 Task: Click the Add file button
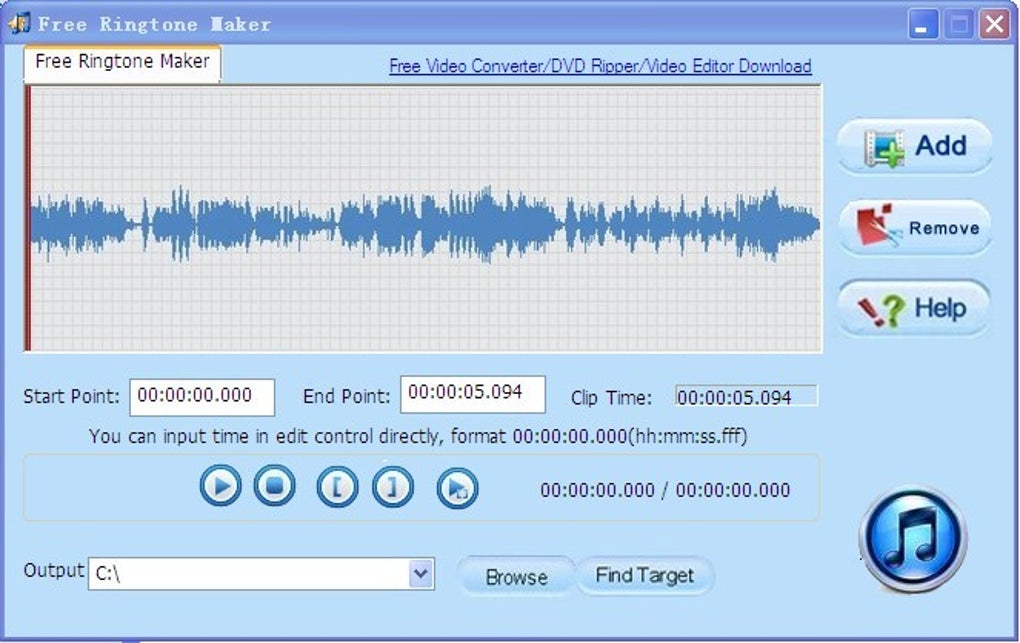point(914,146)
